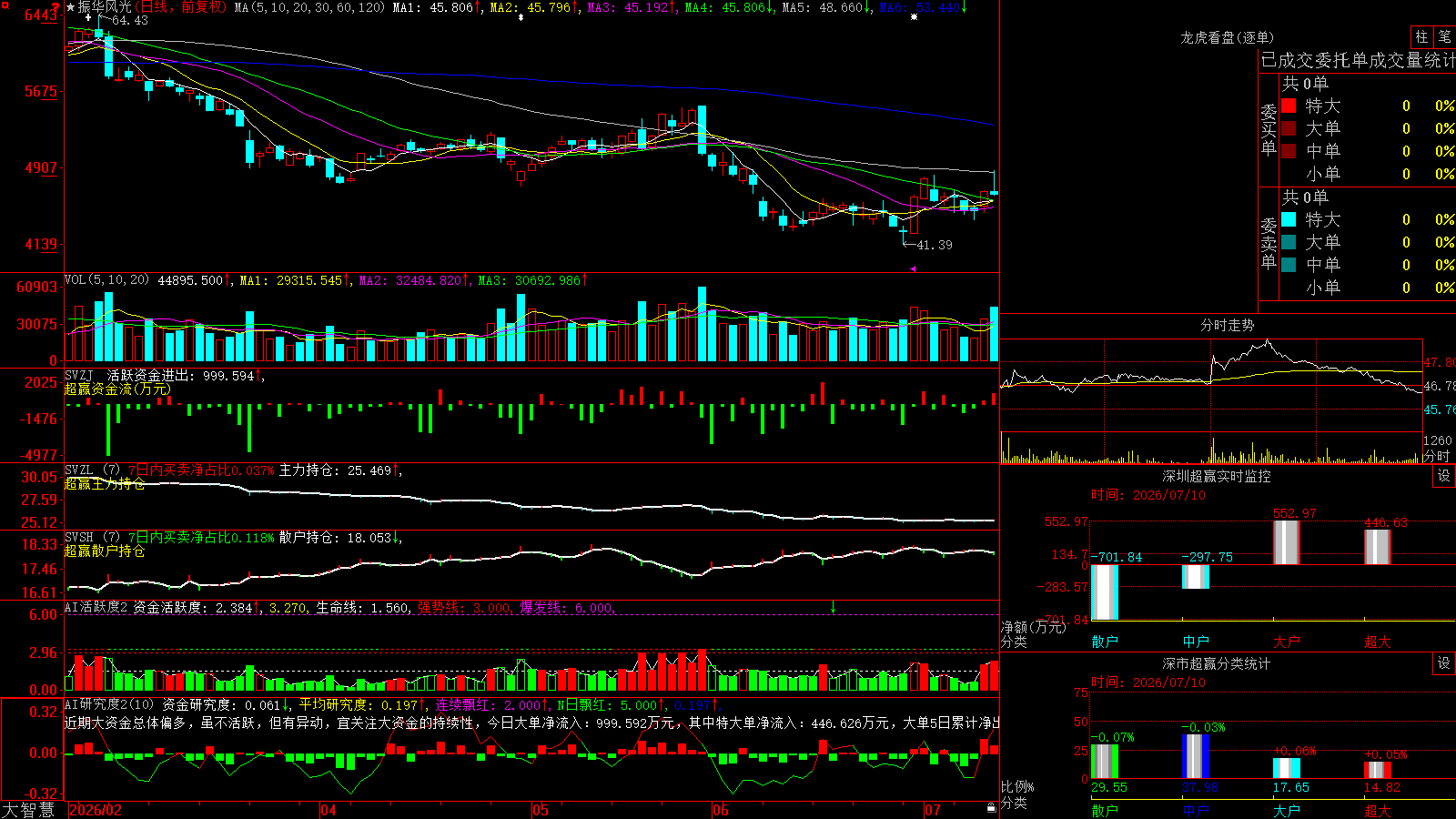Click the white star marker above the July candles

[x=914, y=17]
